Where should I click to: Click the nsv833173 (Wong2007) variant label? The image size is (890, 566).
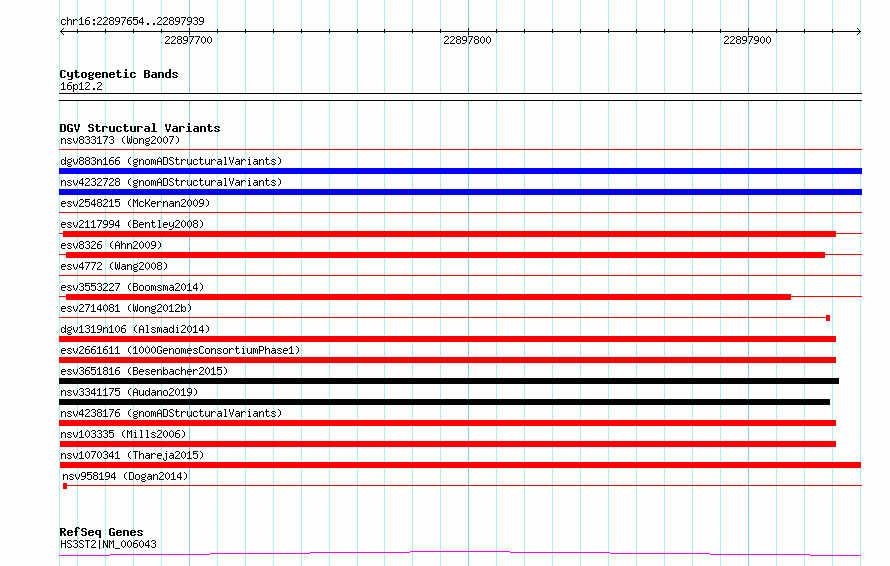tap(120, 140)
